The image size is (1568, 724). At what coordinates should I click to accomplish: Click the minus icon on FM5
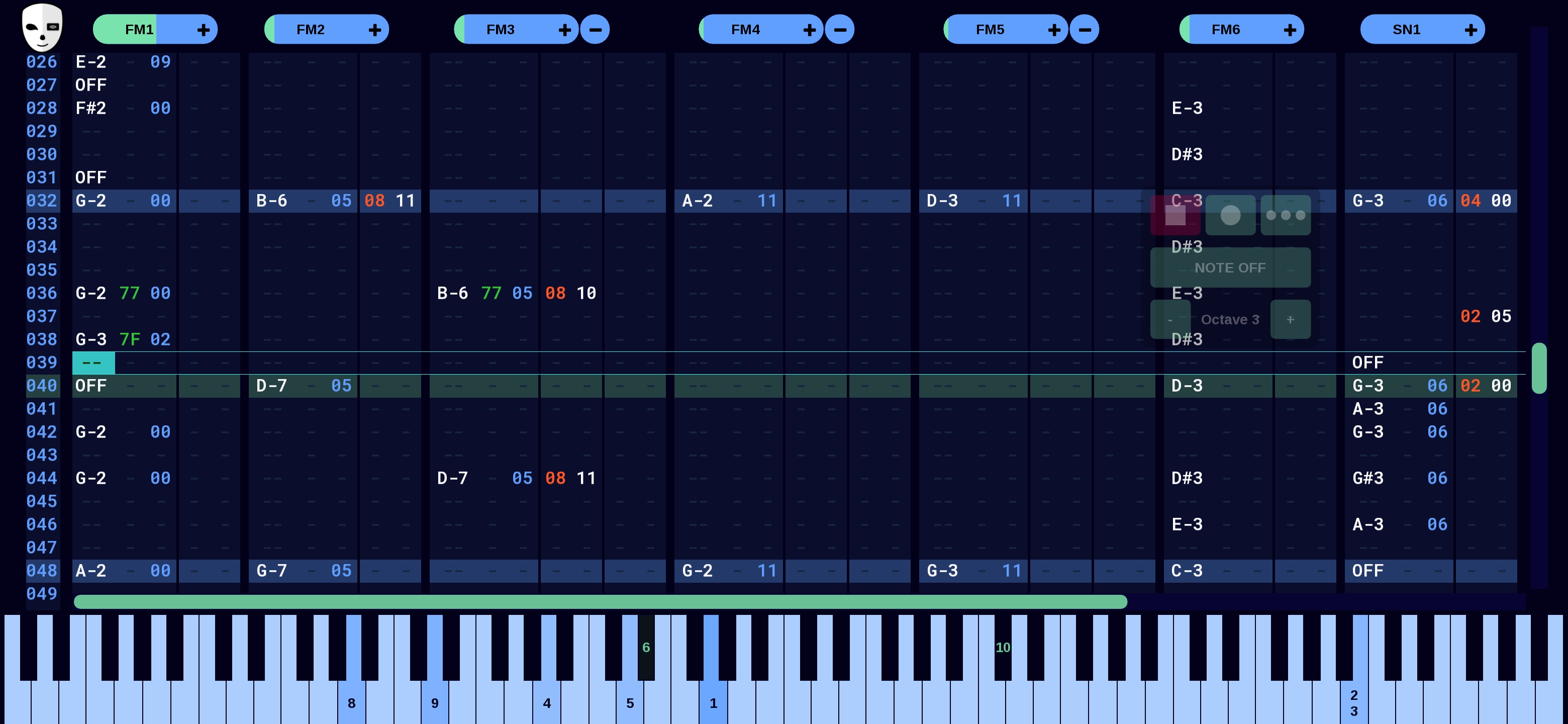tap(1084, 29)
